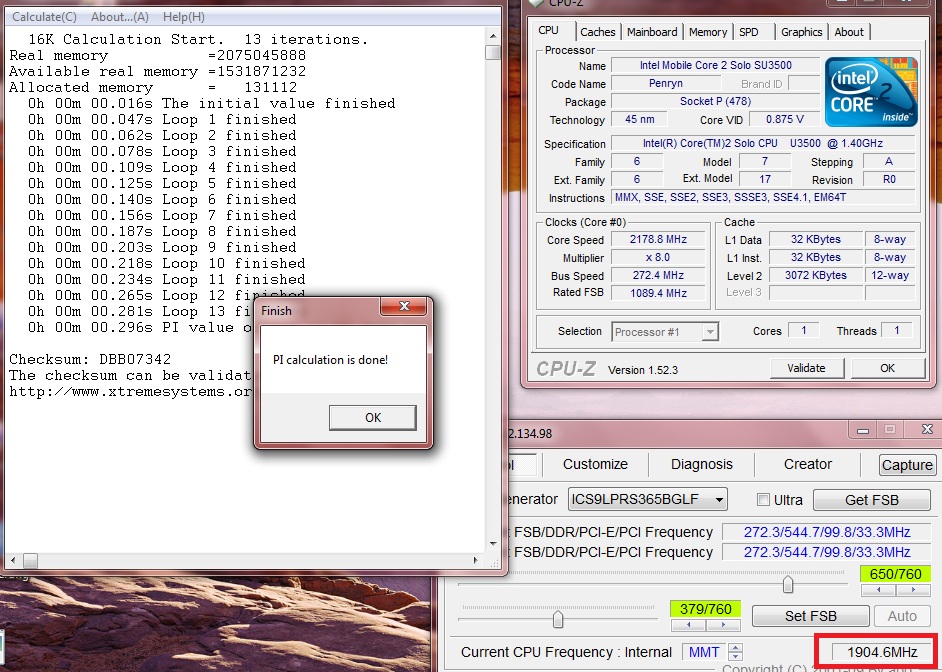Close the Finish dialog with the X
Viewport: 942px width, 672px height.
pyautogui.click(x=404, y=307)
